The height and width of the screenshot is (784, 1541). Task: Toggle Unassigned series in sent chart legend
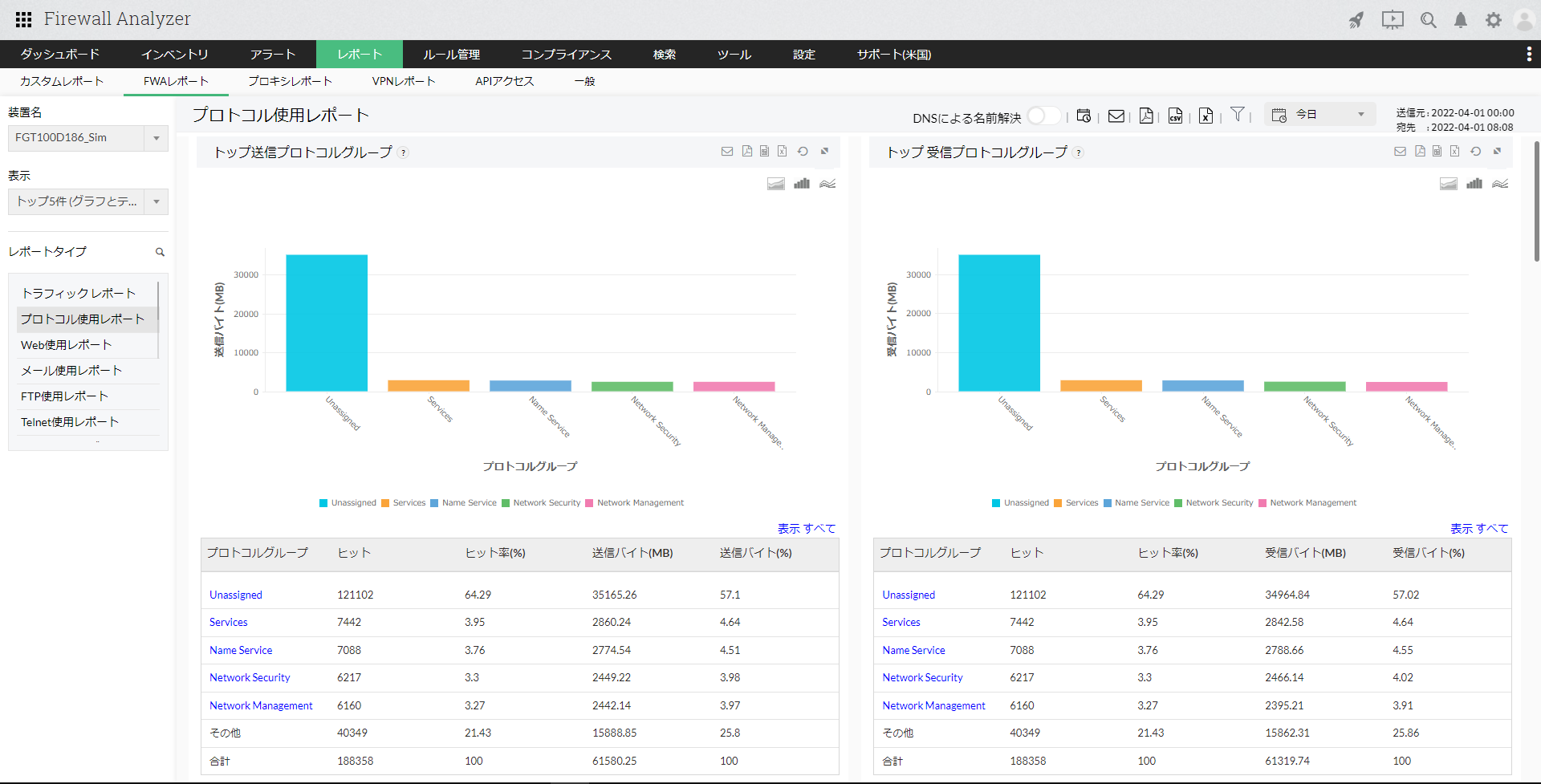point(348,503)
